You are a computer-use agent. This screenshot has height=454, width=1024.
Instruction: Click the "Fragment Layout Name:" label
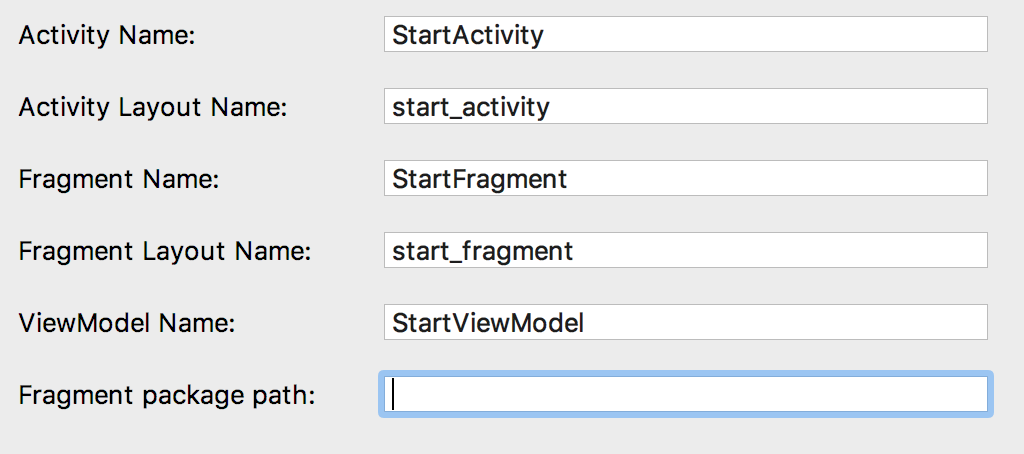pos(165,252)
